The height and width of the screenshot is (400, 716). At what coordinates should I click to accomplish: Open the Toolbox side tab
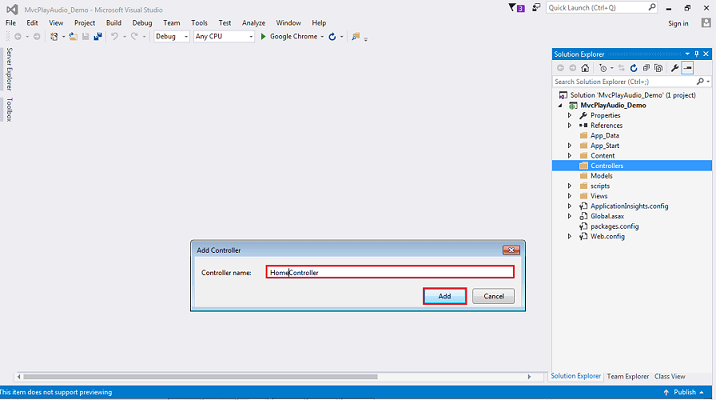click(9, 110)
